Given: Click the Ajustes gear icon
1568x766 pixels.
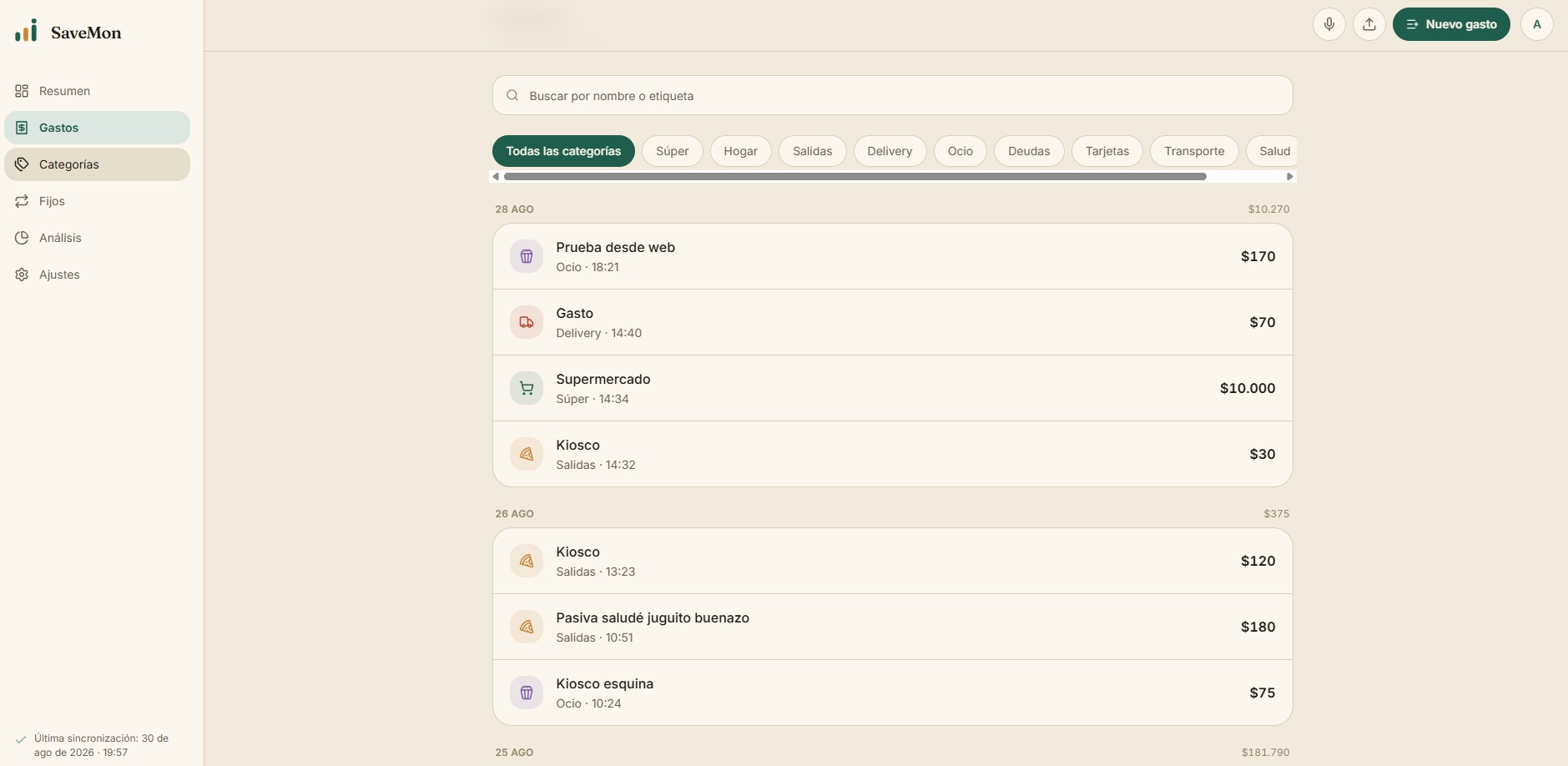Looking at the screenshot, I should coord(22,275).
